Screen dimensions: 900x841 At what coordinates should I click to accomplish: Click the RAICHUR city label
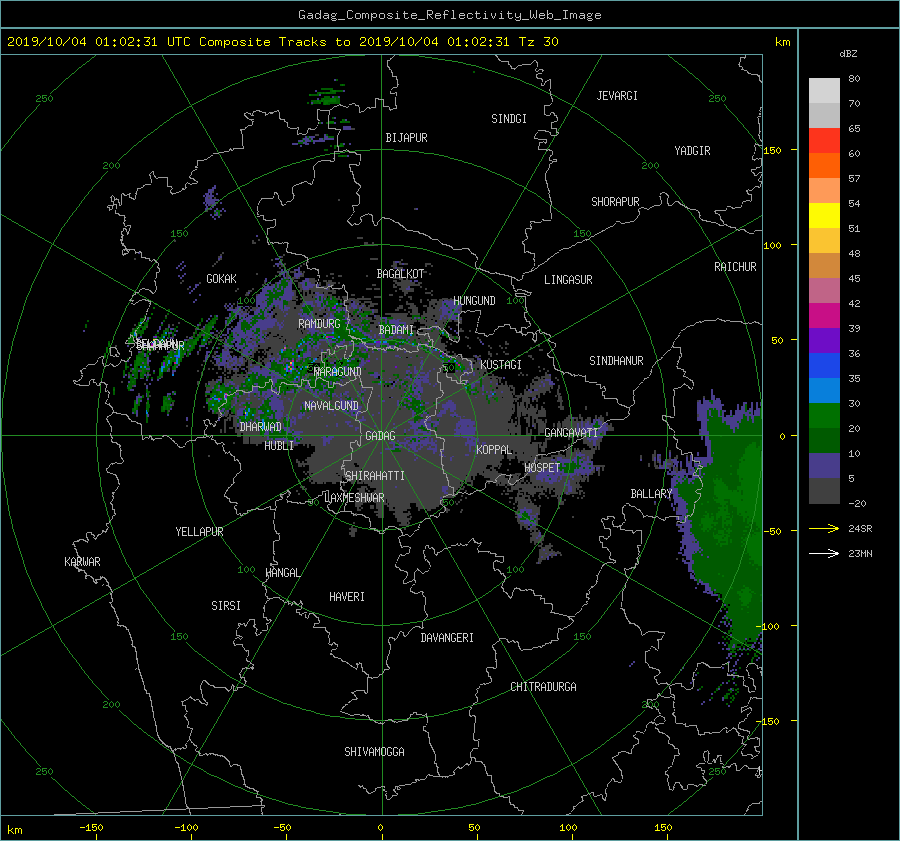pos(735,267)
